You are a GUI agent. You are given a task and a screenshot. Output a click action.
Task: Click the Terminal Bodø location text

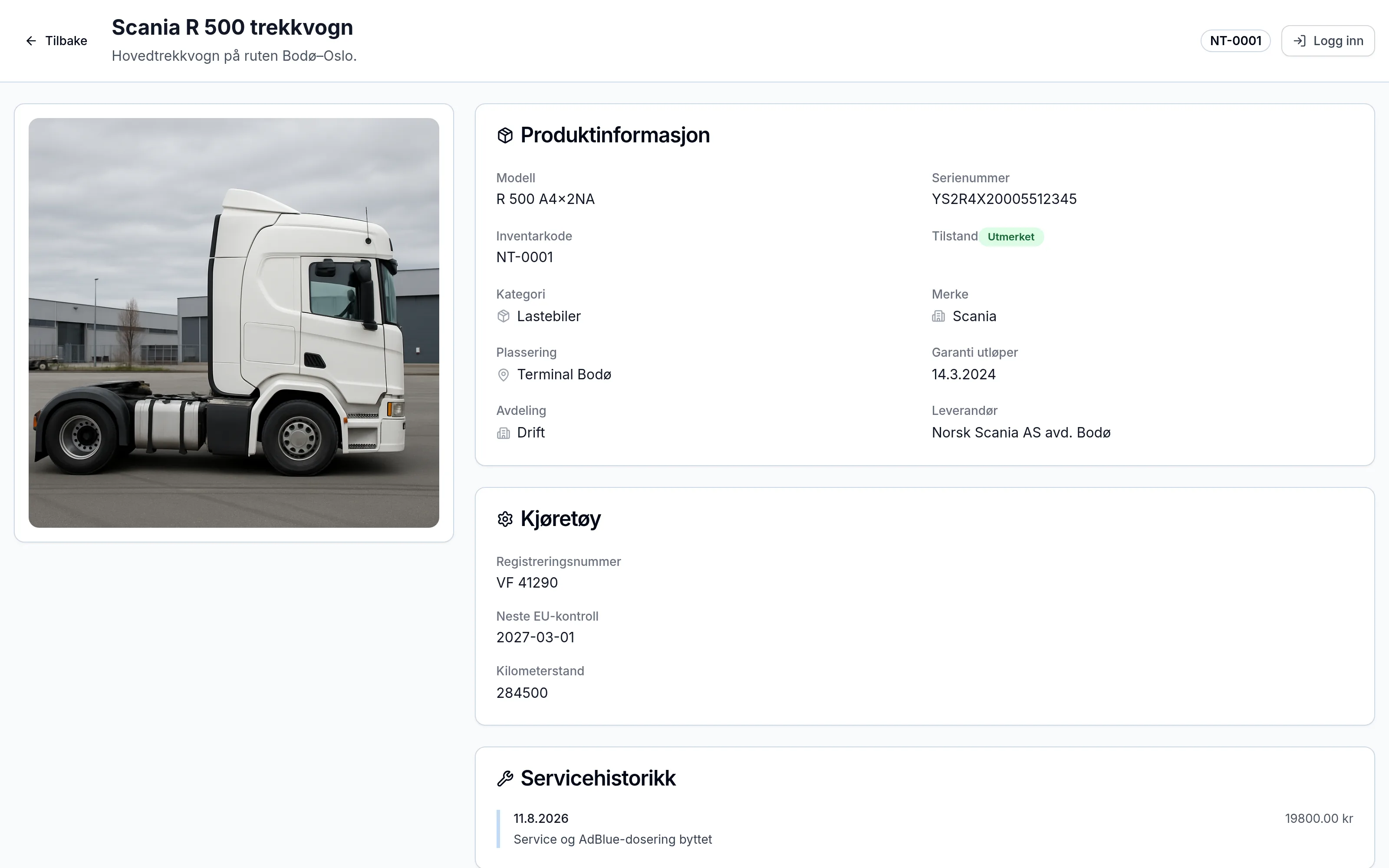[564, 374]
